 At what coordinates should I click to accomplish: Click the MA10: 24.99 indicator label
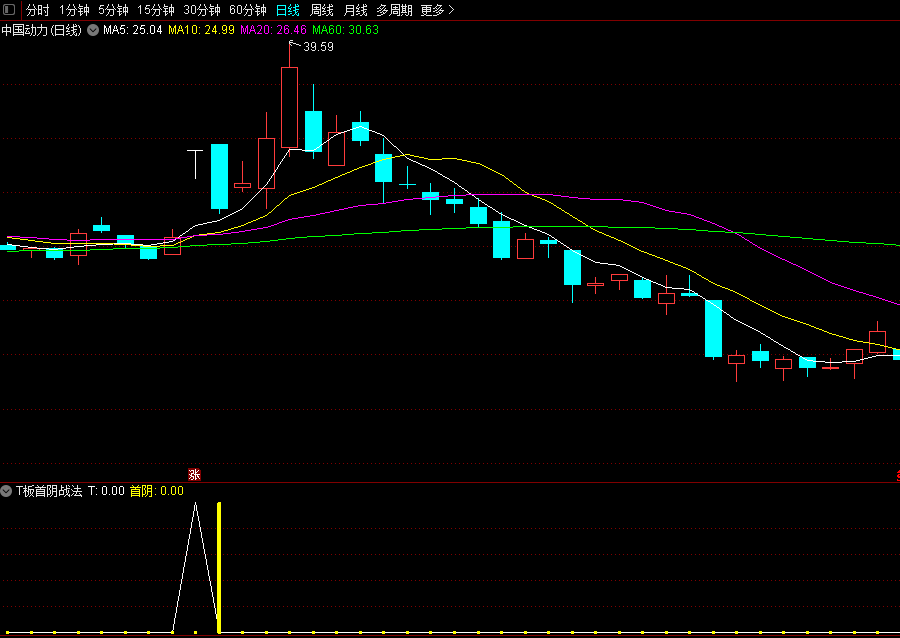[201, 30]
